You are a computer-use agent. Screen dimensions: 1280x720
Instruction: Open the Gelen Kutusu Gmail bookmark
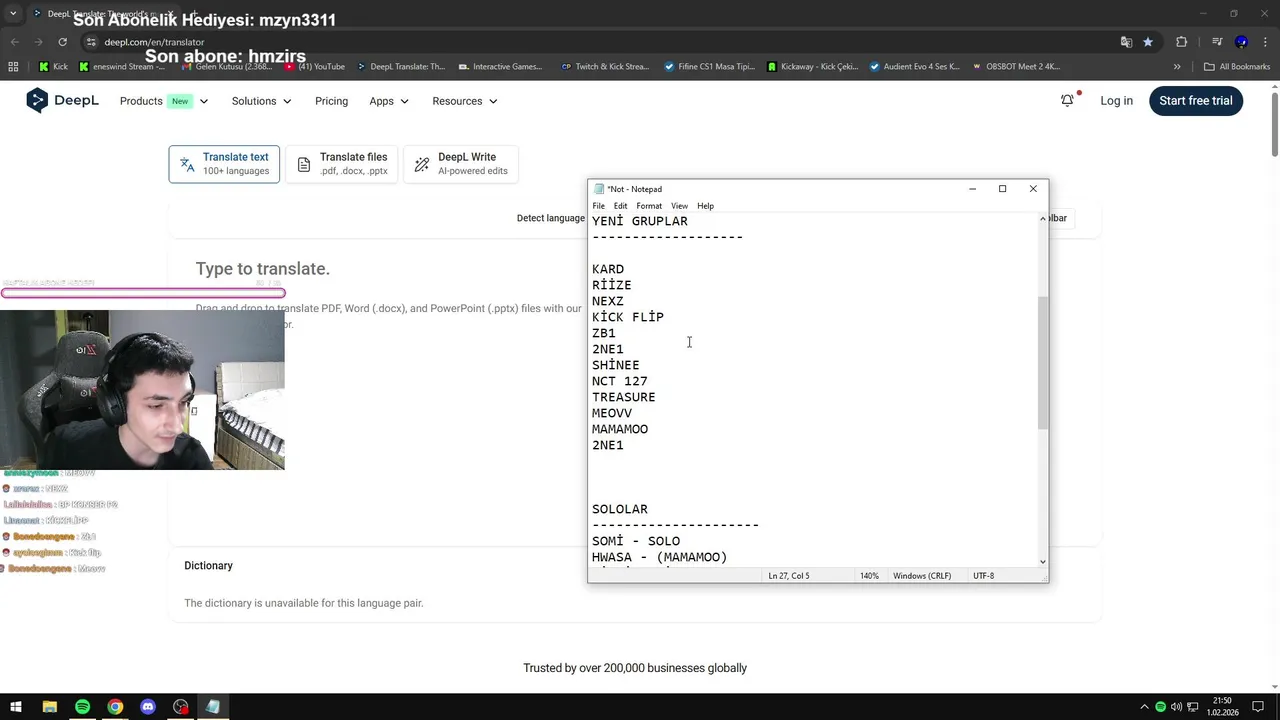226,67
